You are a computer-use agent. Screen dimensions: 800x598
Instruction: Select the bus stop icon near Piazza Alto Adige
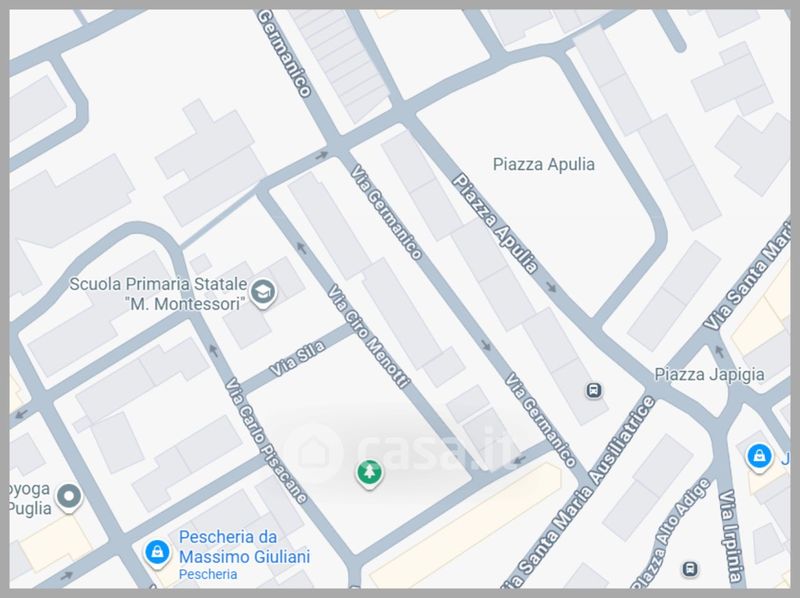tap(690, 568)
